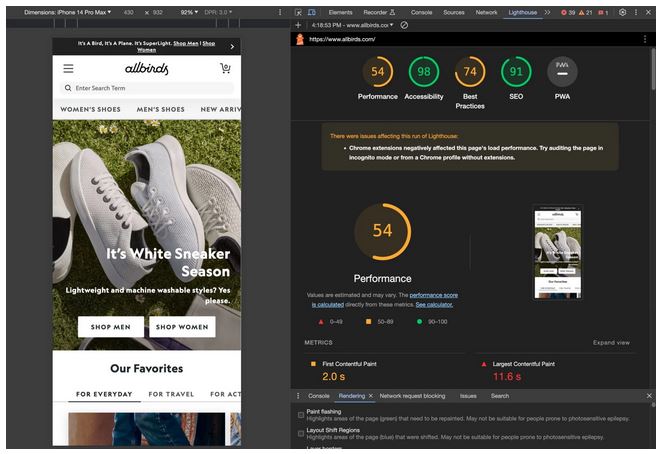661x454 pixels.
Task: Open DevTools customize three-dot menu
Action: (x=636, y=12)
